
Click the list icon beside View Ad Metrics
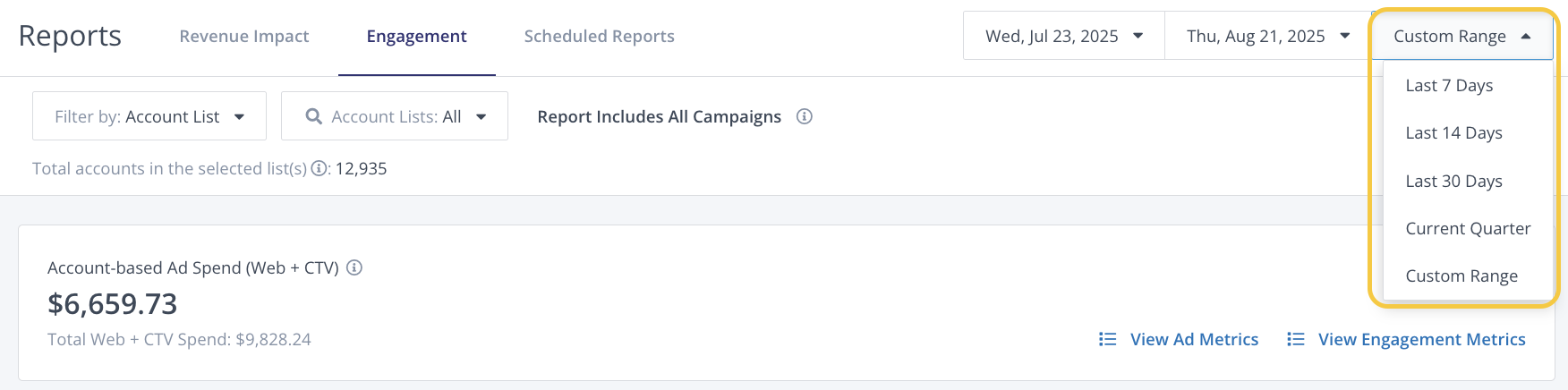(x=1108, y=339)
